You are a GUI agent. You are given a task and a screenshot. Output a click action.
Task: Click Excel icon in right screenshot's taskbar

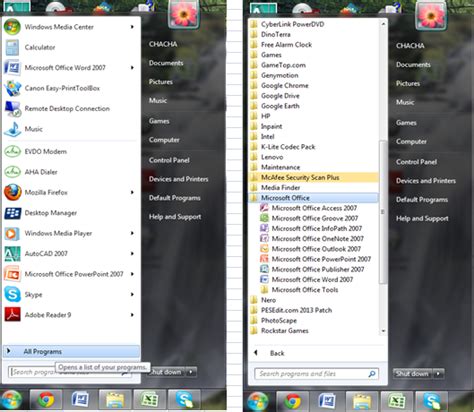coord(396,401)
